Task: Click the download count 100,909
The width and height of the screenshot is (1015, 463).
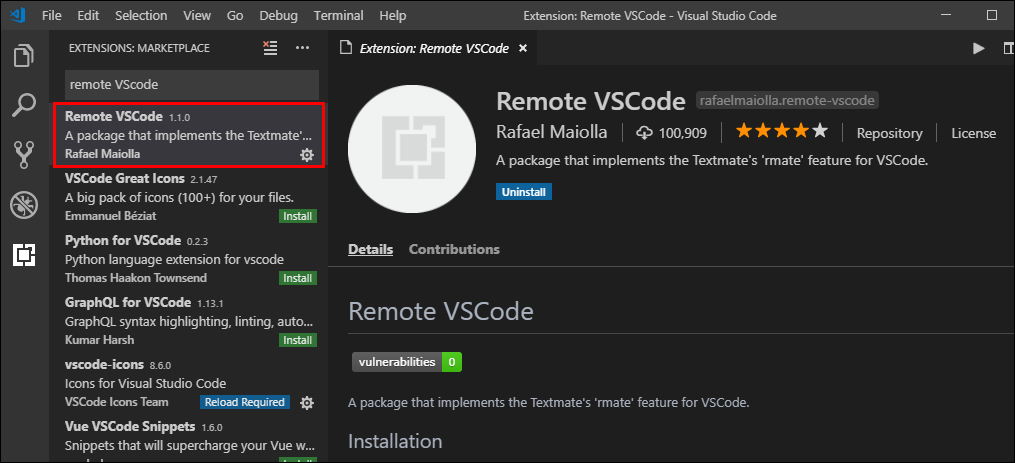Action: tap(671, 133)
